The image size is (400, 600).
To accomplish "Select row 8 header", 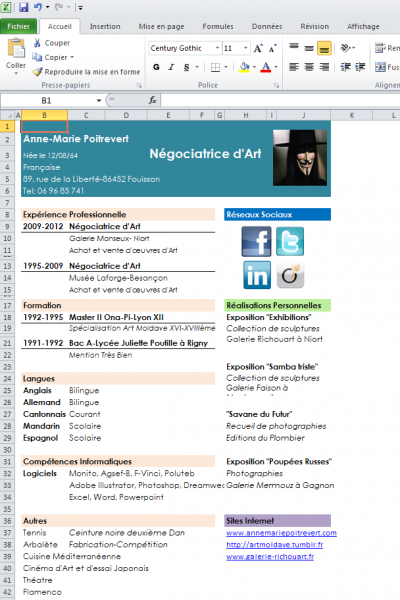I will click(x=7, y=215).
